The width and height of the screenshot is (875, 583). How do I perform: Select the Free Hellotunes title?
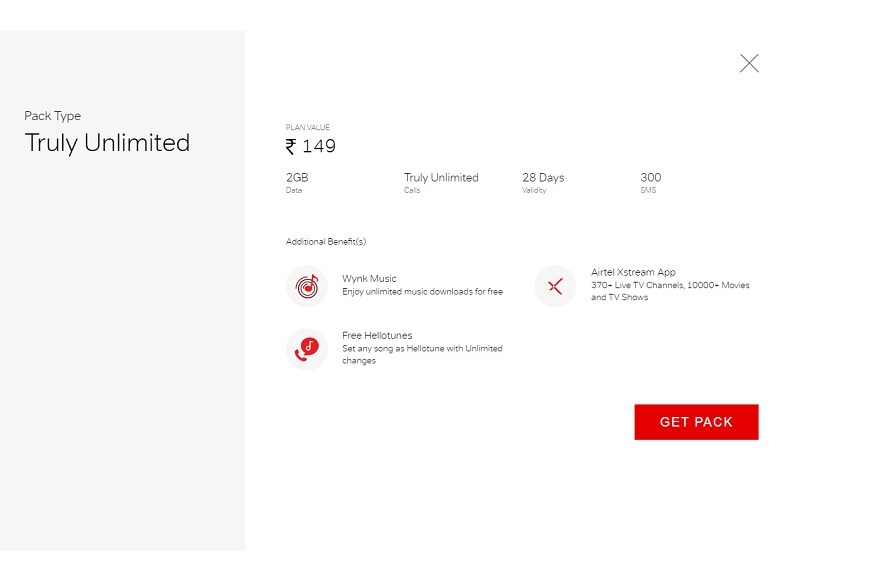(x=377, y=335)
